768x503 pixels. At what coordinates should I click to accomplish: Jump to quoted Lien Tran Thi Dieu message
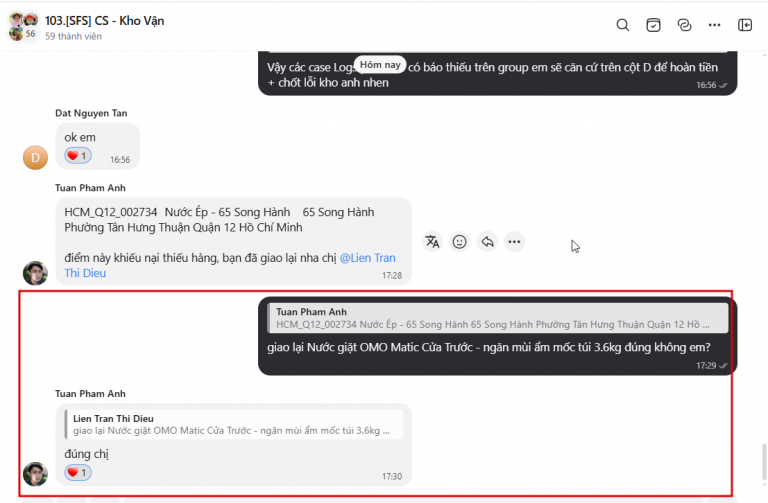click(x=234, y=424)
